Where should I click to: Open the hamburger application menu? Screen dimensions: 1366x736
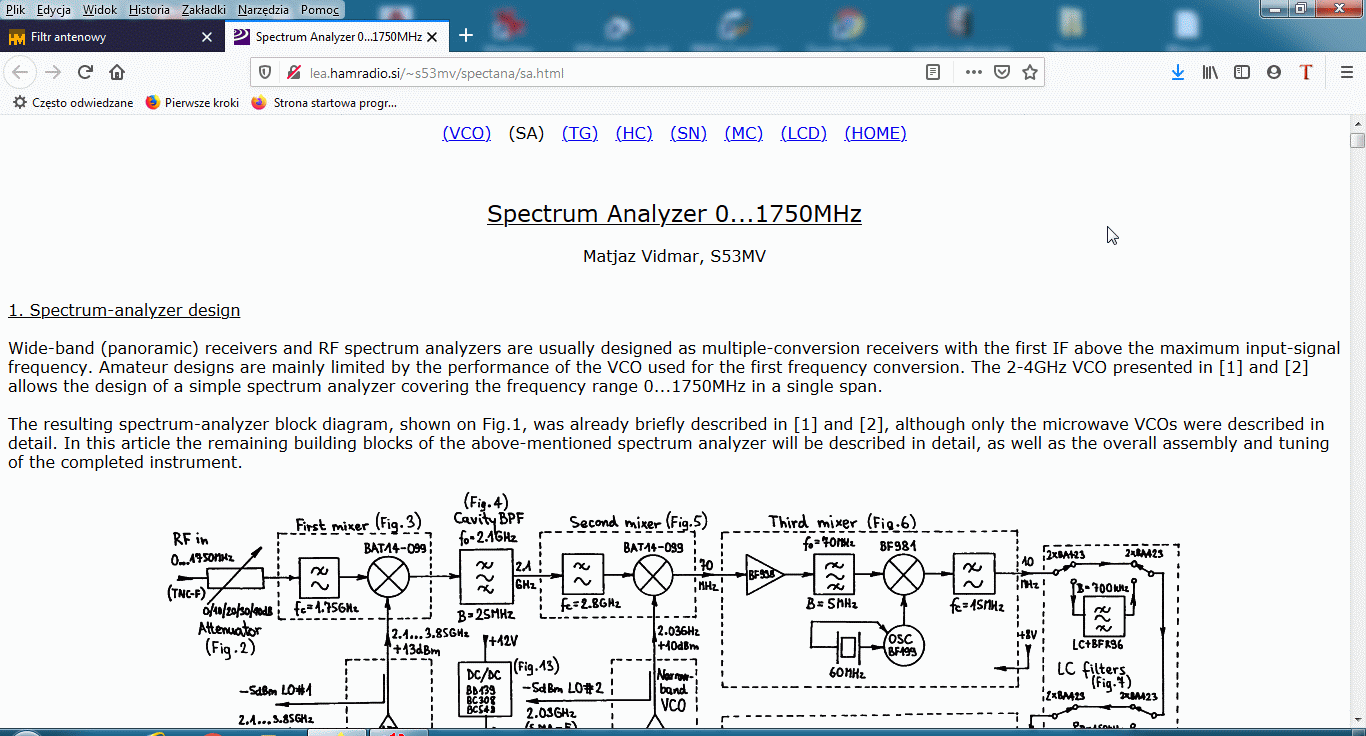(1346, 72)
